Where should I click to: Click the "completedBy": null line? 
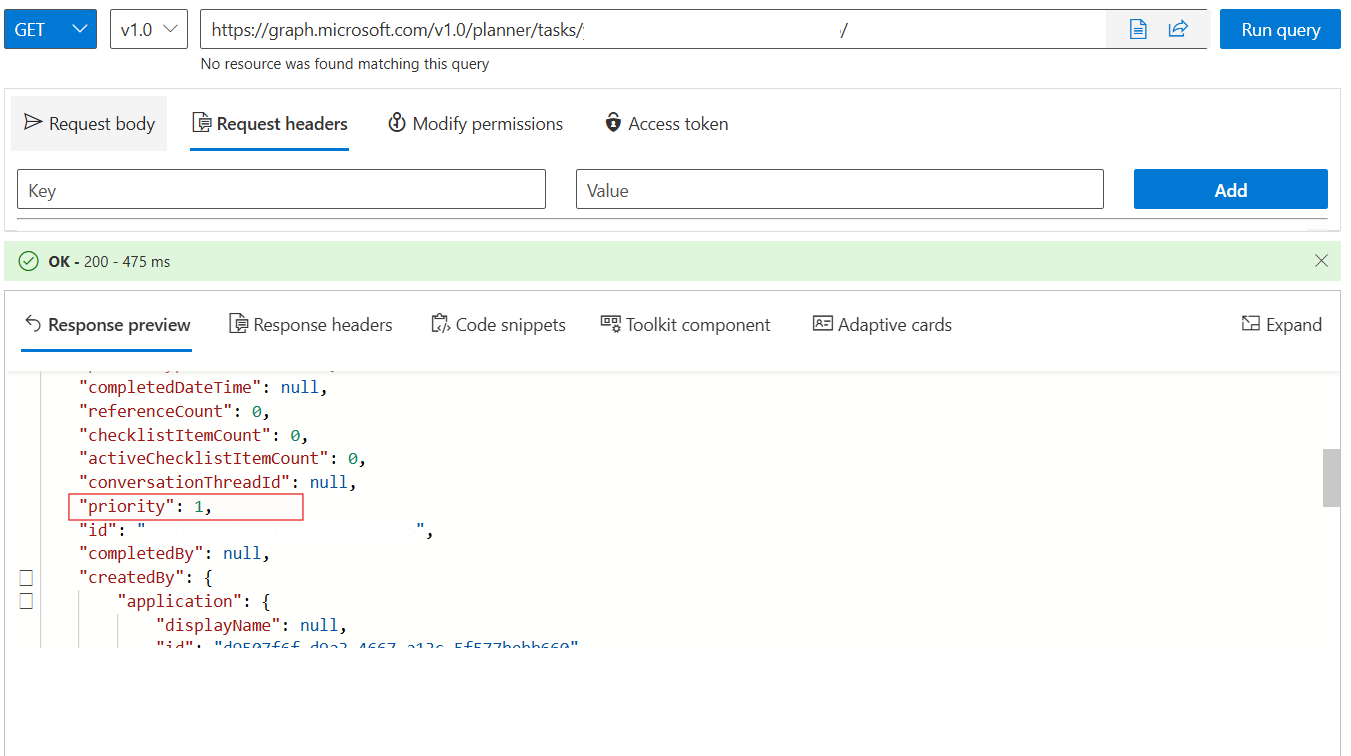pos(175,553)
